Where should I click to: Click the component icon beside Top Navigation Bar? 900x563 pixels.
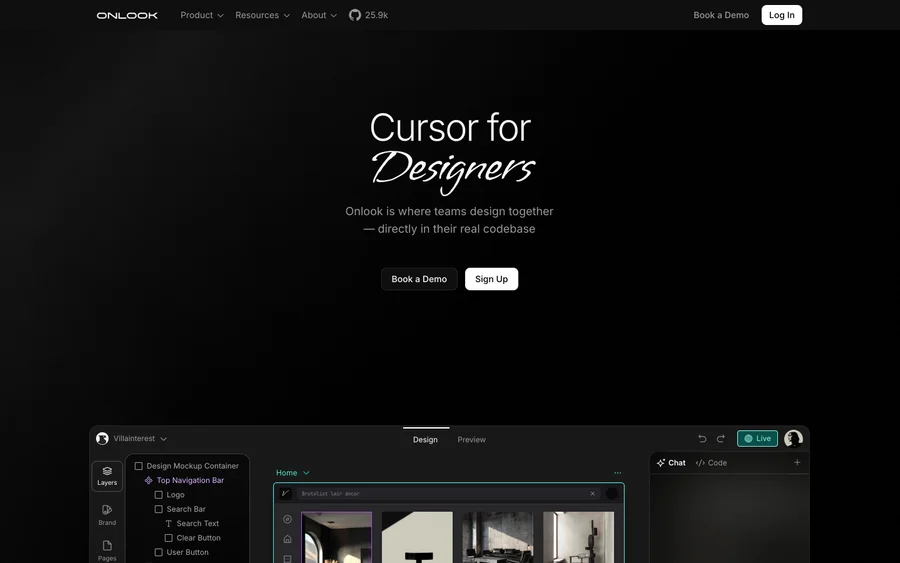pyautogui.click(x=148, y=480)
